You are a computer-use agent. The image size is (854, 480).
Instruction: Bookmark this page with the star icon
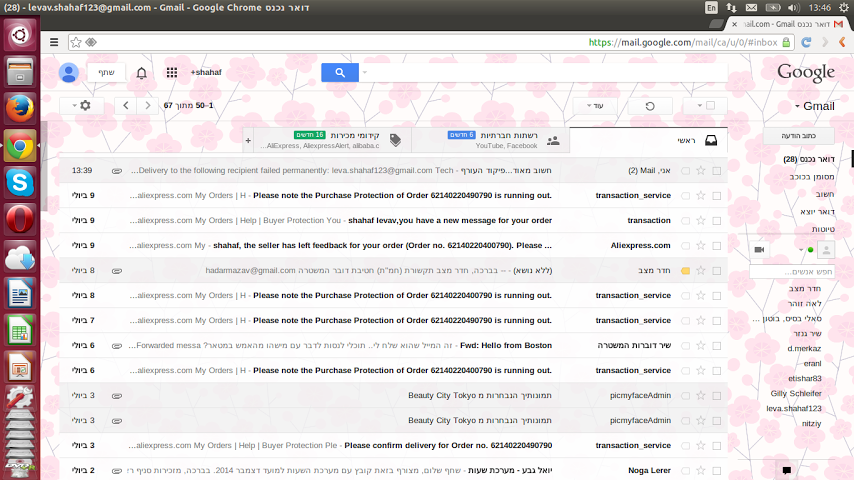(76, 42)
